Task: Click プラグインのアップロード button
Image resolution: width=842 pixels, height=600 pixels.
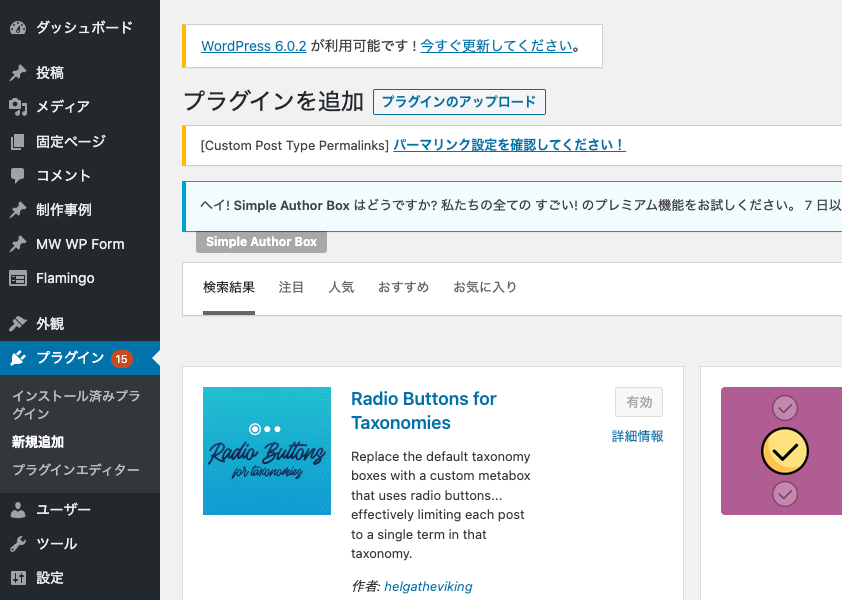Action: point(459,102)
